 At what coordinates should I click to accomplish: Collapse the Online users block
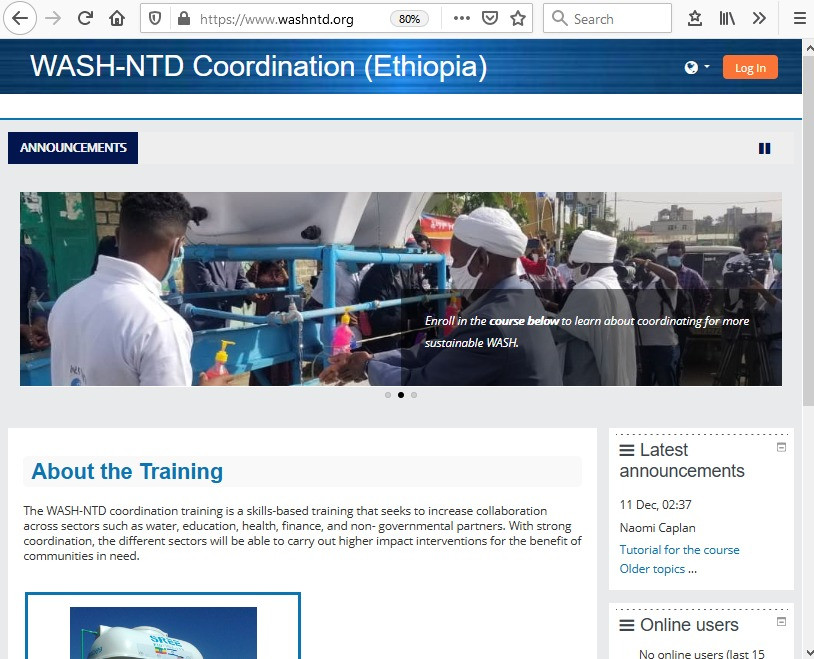(781, 622)
